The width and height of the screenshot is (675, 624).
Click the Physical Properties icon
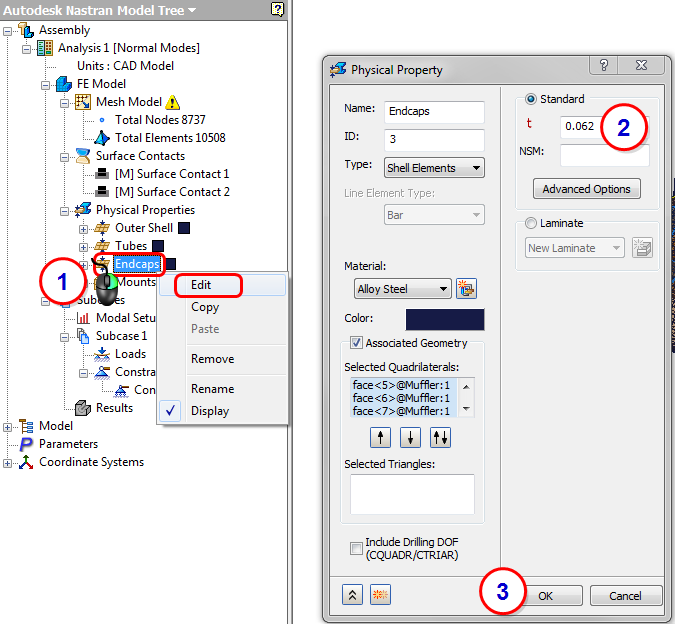(83, 210)
